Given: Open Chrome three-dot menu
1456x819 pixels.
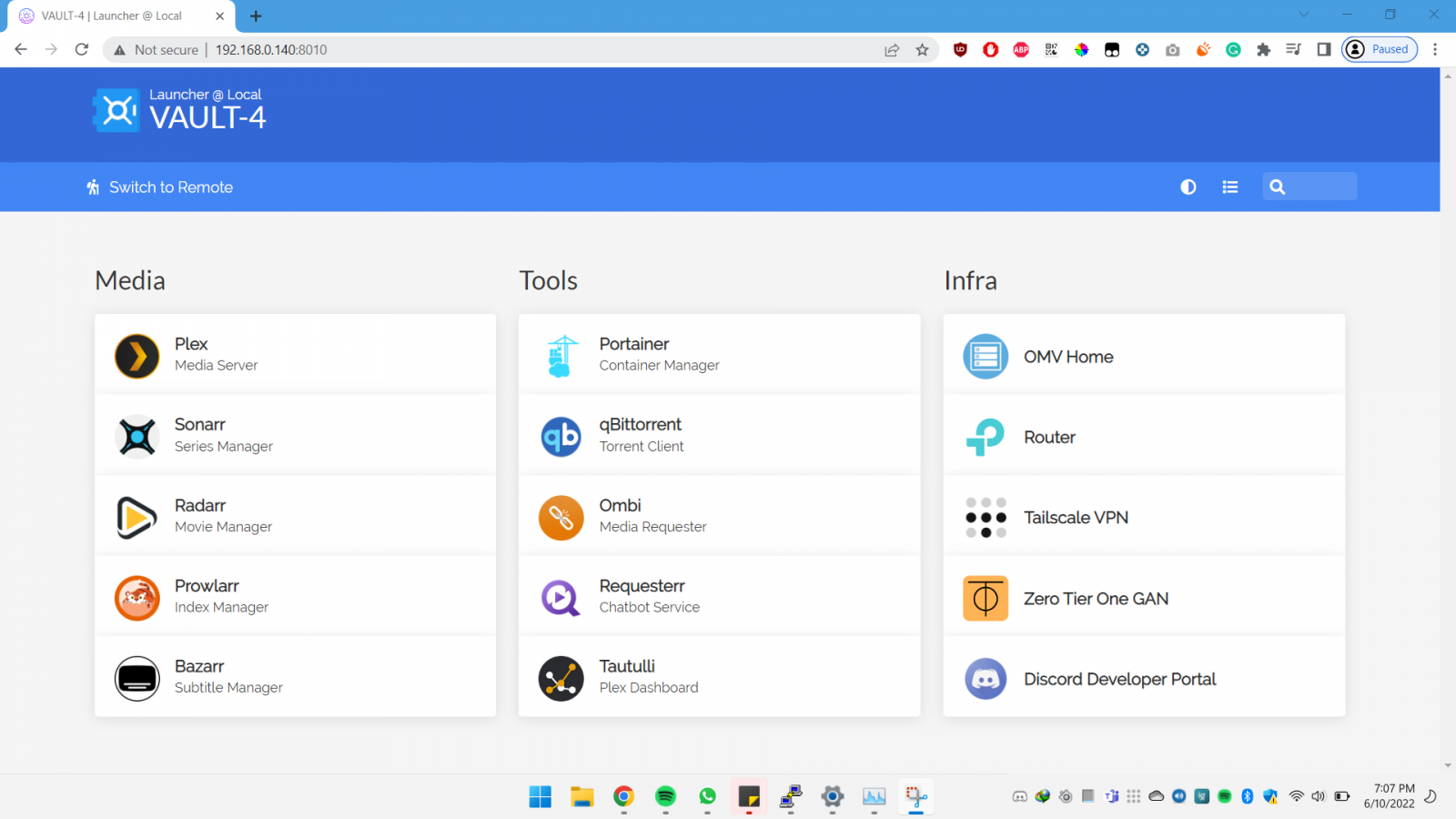Looking at the screenshot, I should pyautogui.click(x=1435, y=50).
